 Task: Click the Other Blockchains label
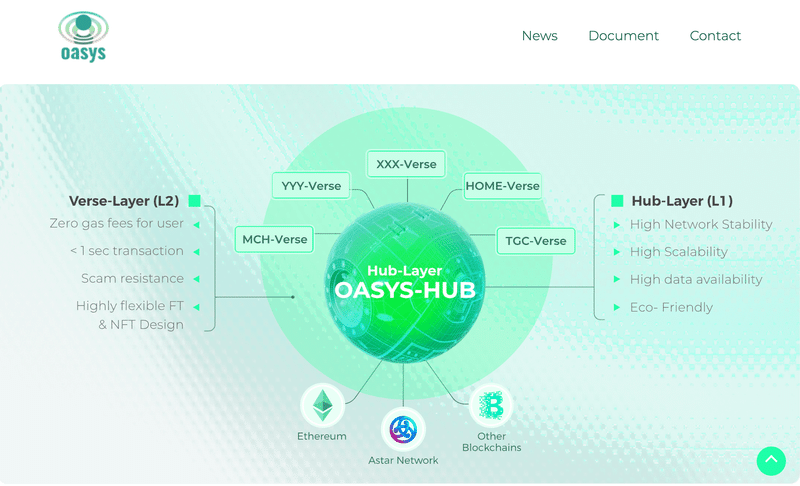tap(491, 442)
